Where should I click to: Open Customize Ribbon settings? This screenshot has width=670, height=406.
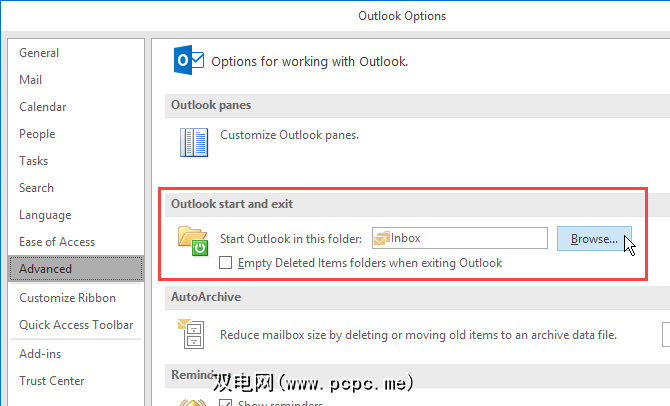67,298
